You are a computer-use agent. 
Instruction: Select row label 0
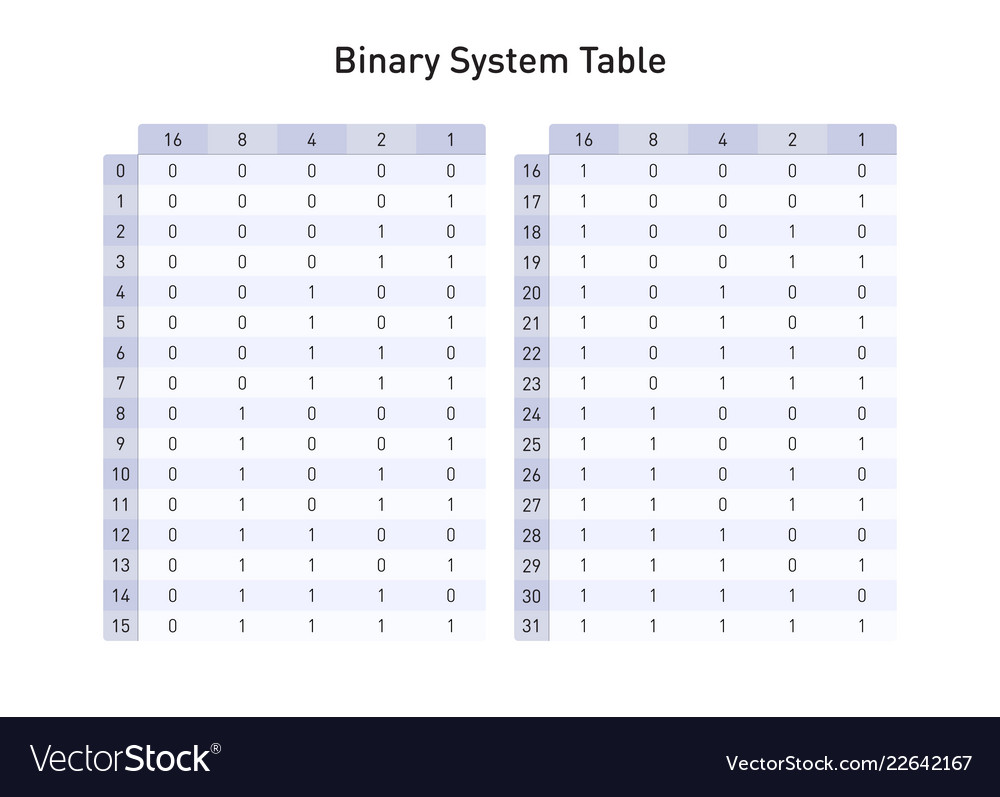pos(121,171)
